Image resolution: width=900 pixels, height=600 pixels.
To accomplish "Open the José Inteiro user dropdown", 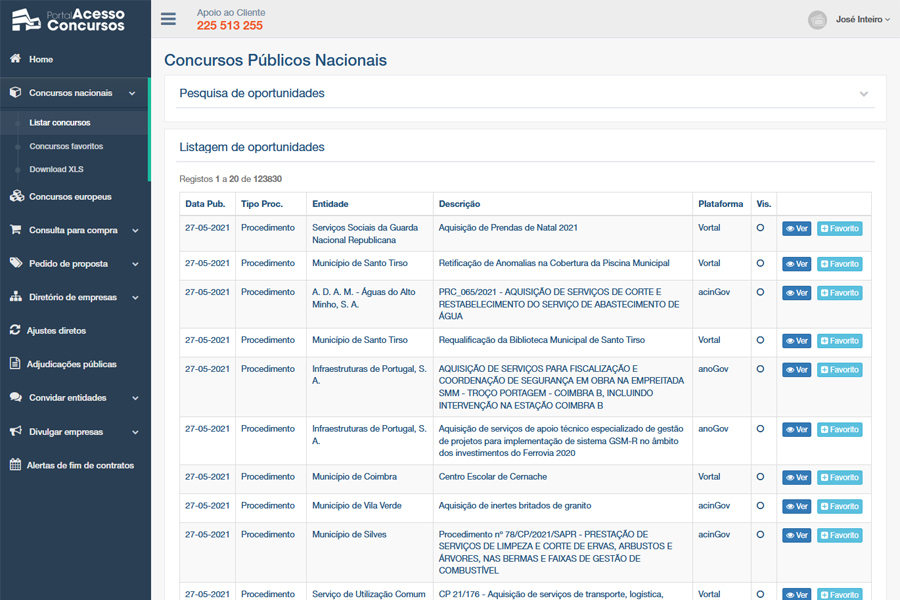I will [x=863, y=20].
